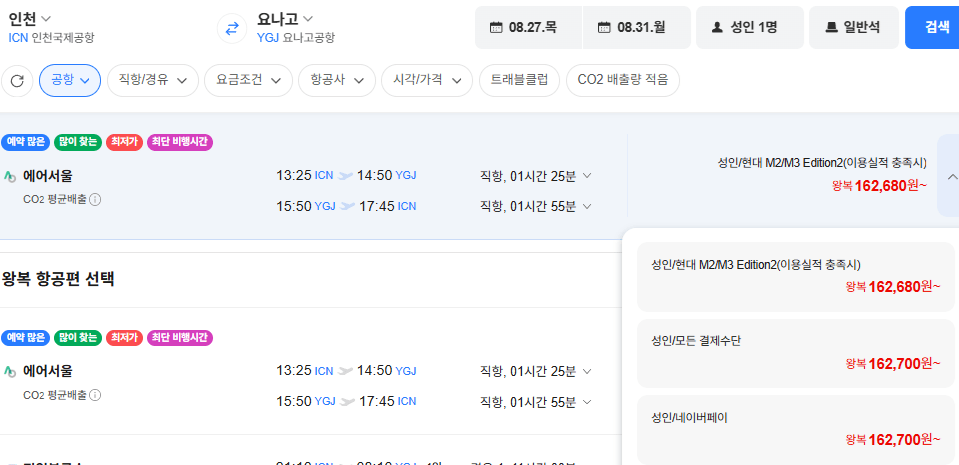Change the departure city 인천
This screenshot has height=465, width=959.
tap(30, 18)
